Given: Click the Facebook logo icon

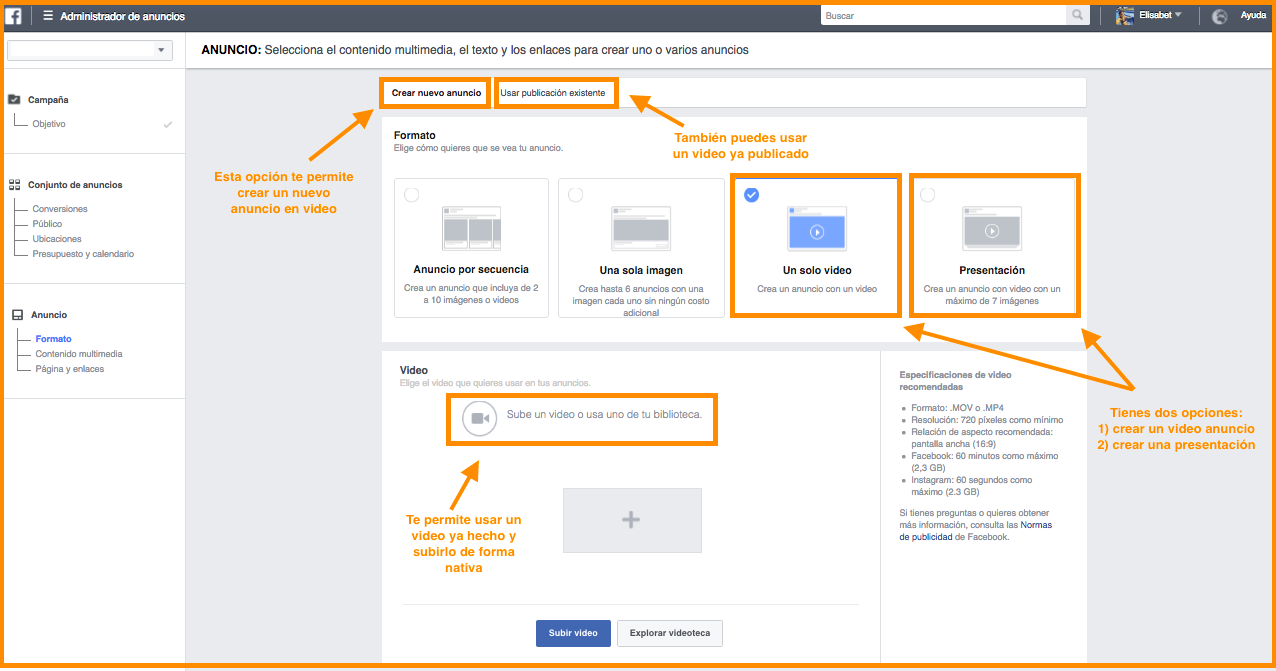Looking at the screenshot, I should point(14,16).
